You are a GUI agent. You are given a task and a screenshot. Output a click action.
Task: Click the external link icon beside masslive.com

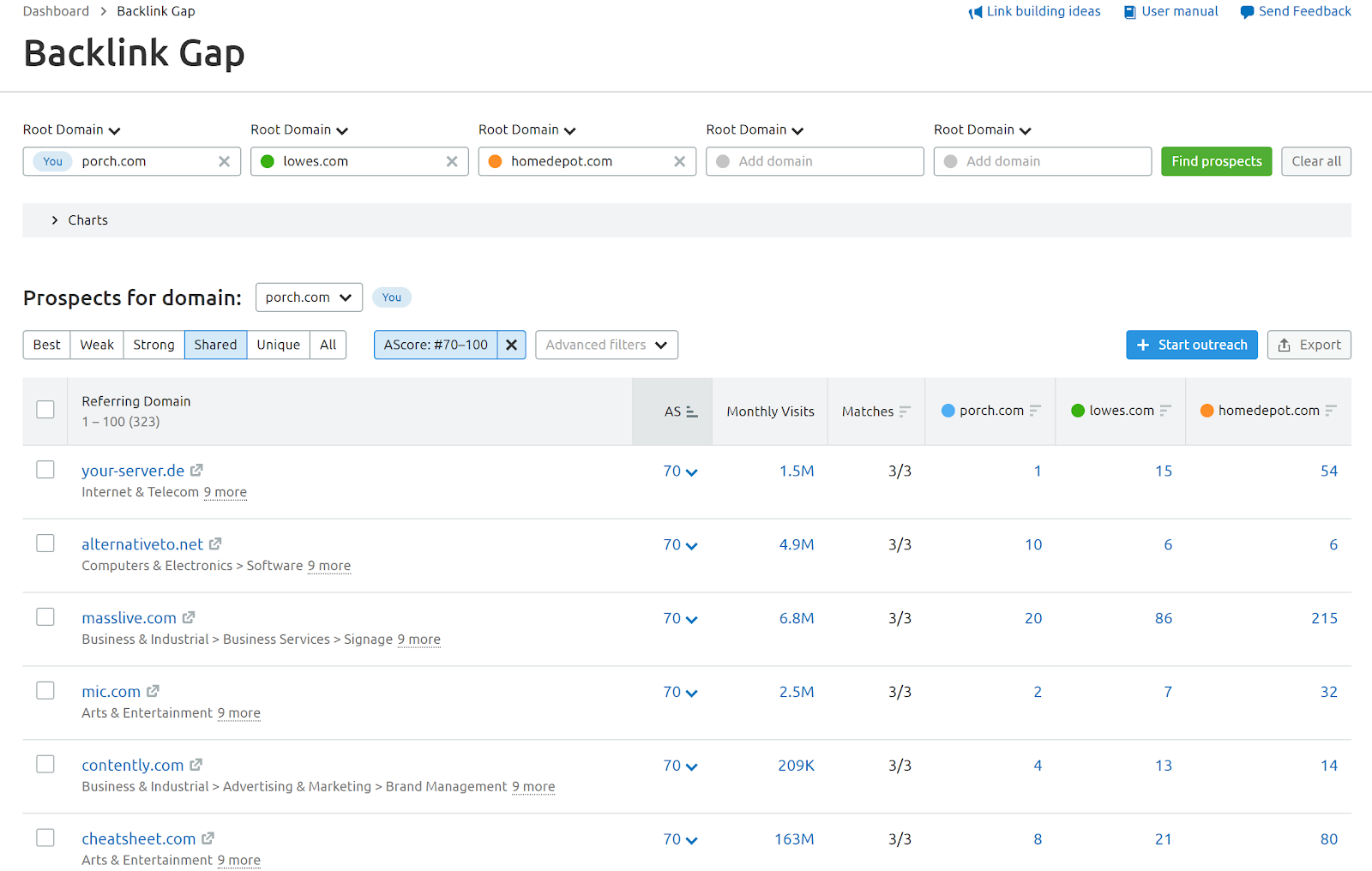point(189,617)
